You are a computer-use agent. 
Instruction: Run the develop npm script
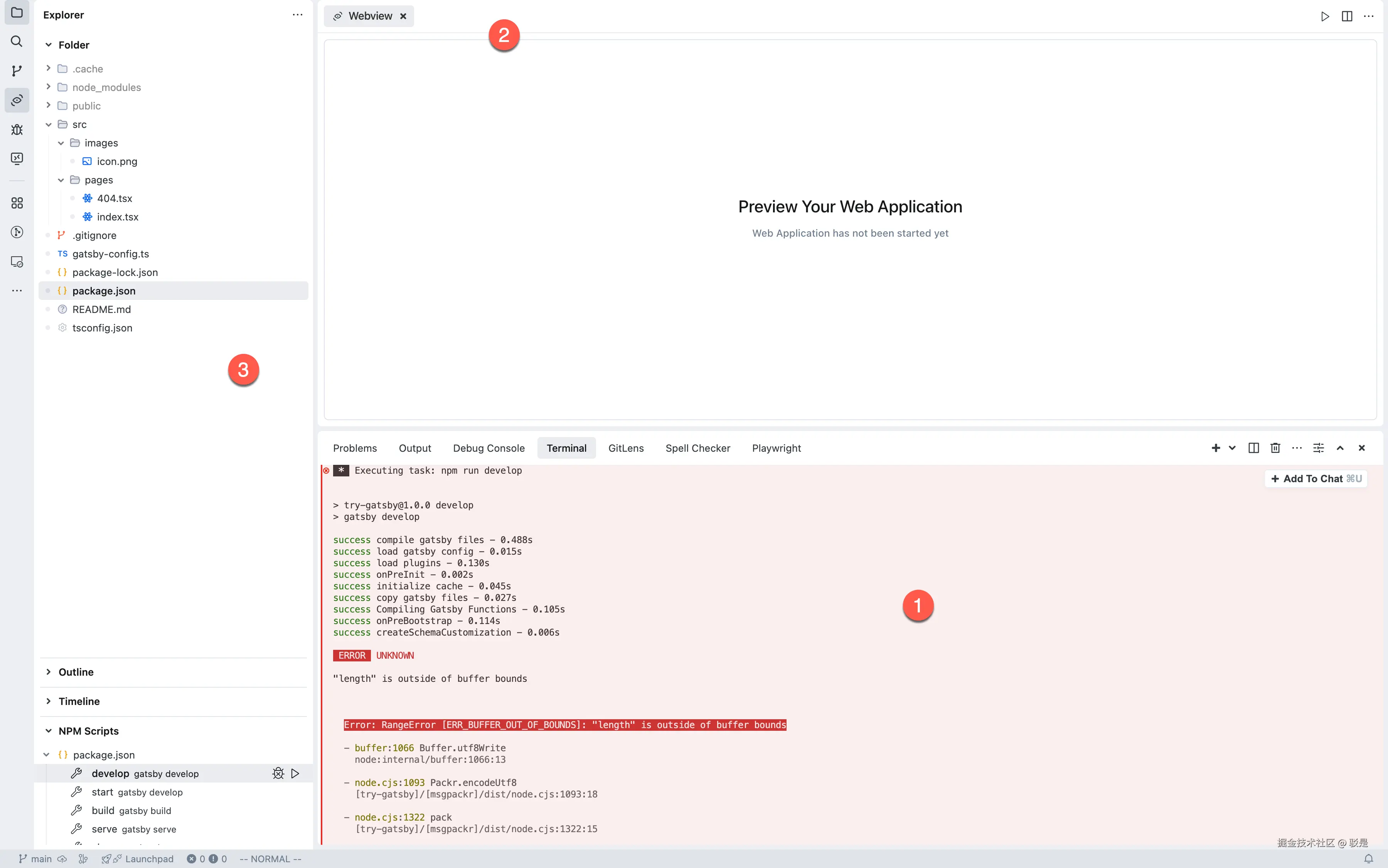click(295, 773)
